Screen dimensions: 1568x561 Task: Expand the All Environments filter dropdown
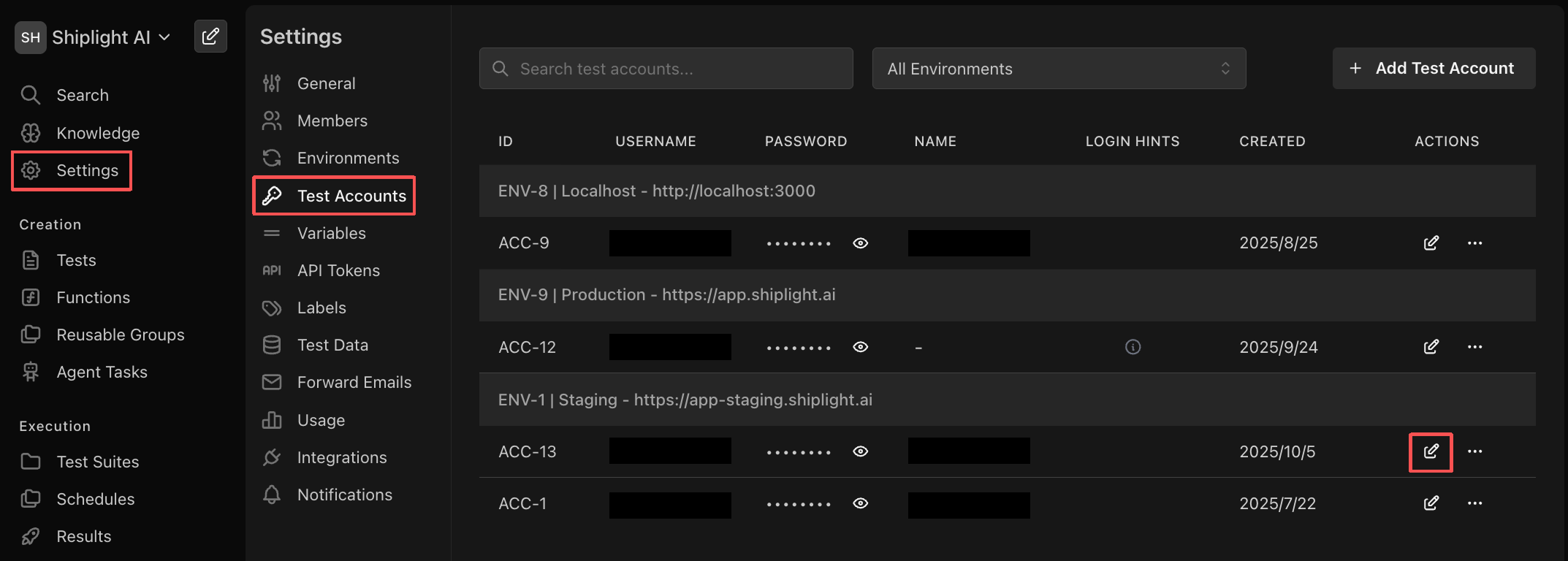coord(1059,69)
